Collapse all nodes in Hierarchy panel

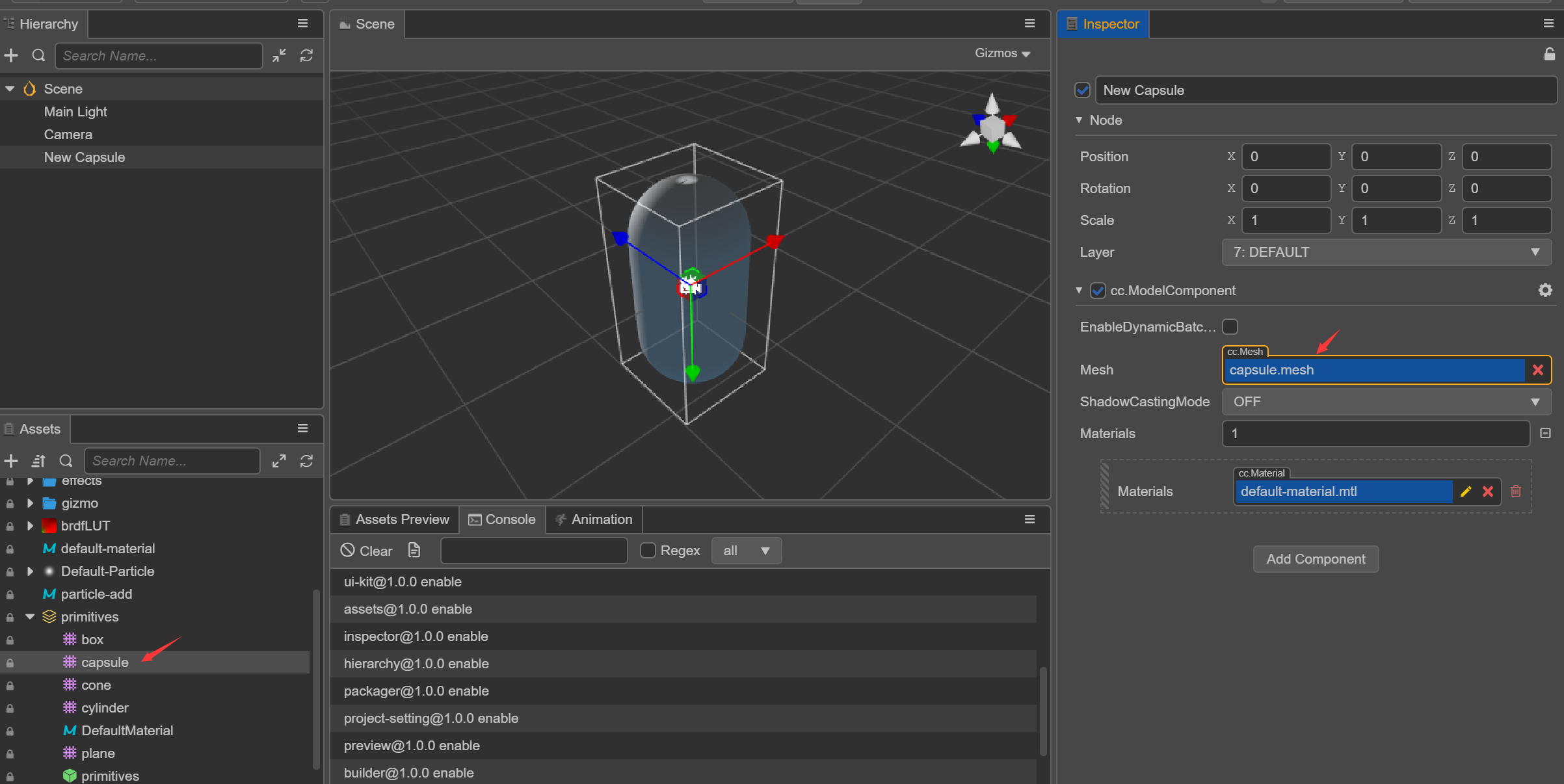[x=279, y=56]
